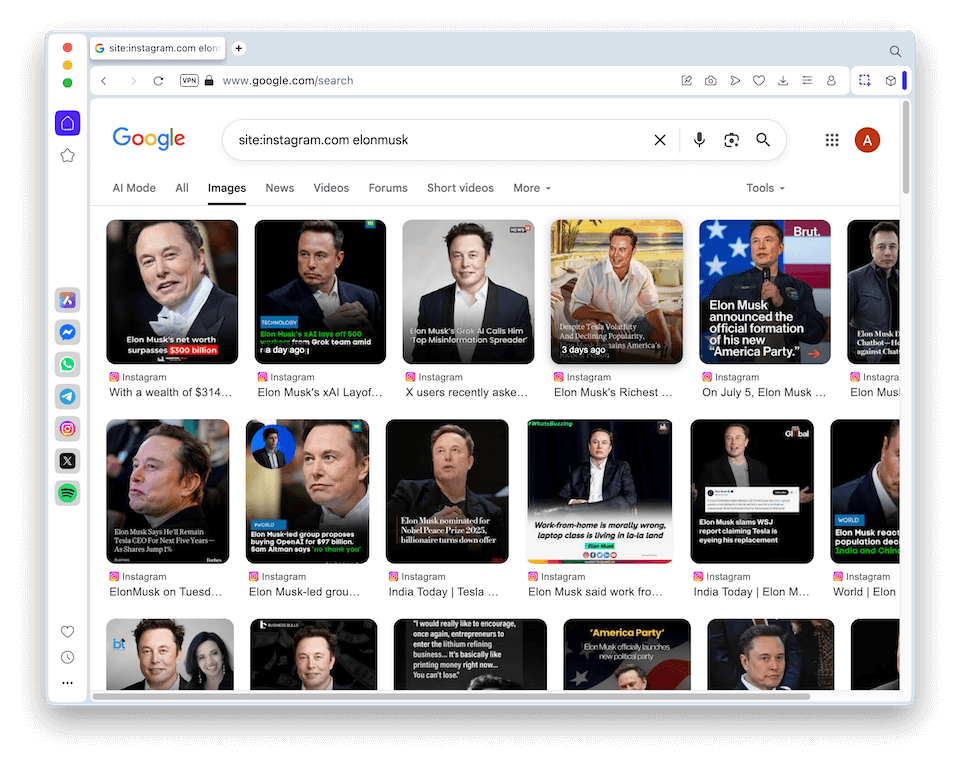This screenshot has height=765, width=960.
Task: Open Messenger from the Opera sidebar
Action: (x=67, y=332)
